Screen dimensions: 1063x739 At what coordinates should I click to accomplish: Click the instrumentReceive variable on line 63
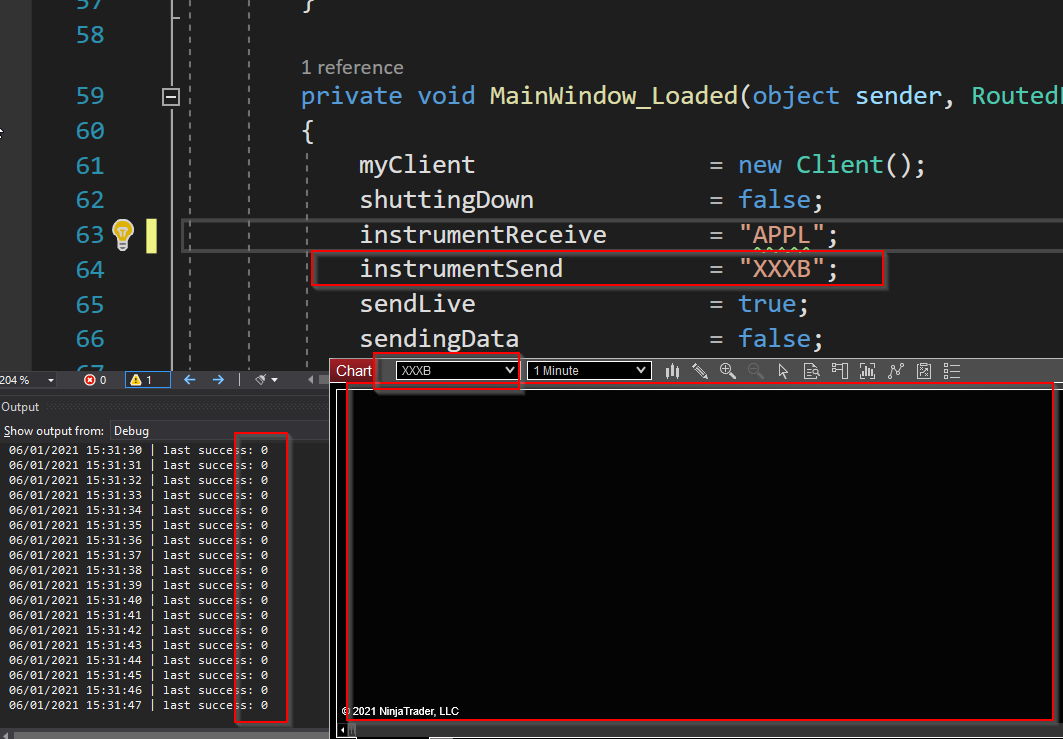[483, 235]
